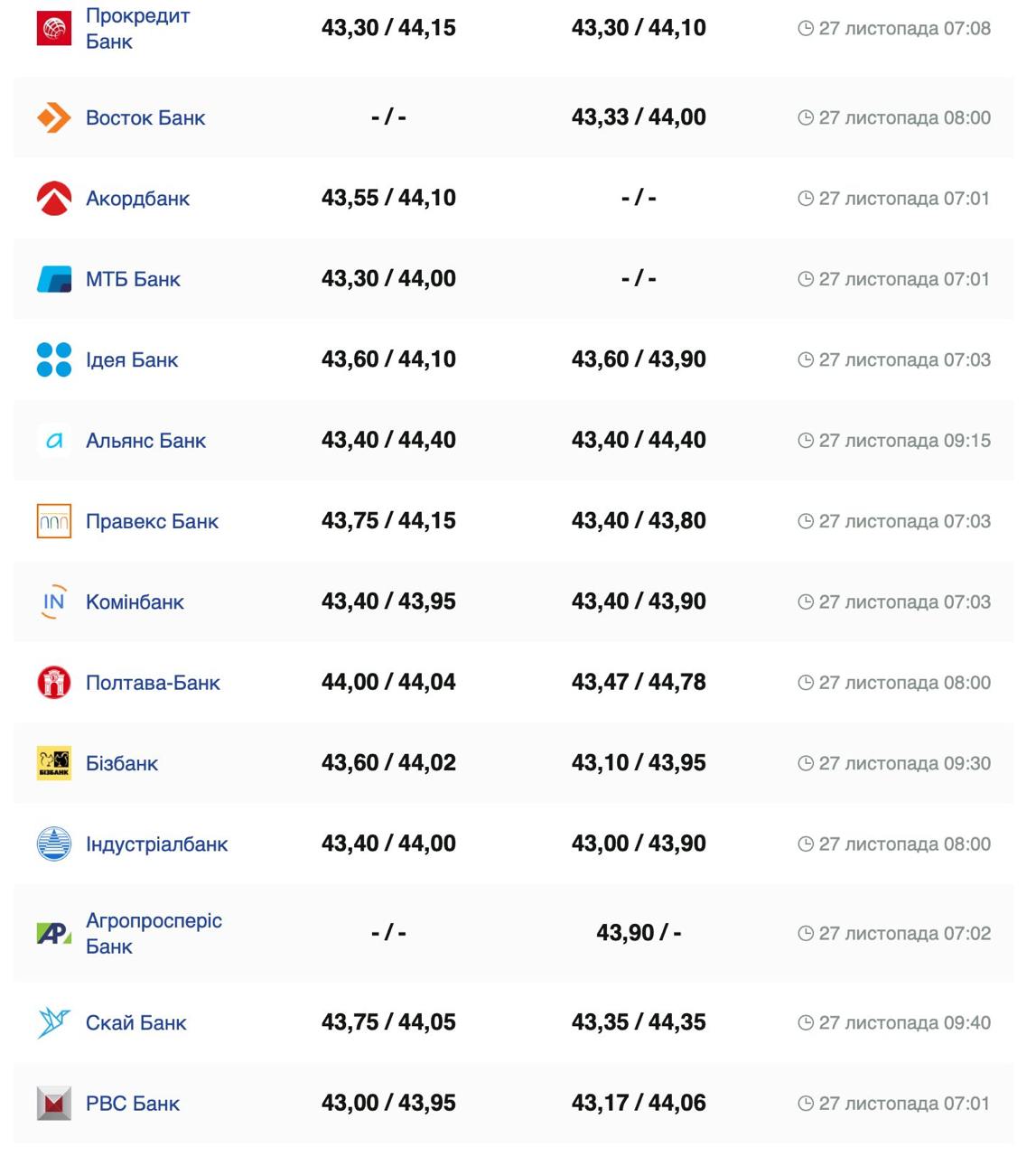
Task: Click the Ідея Банк four-dots logo
Action: coord(54,359)
